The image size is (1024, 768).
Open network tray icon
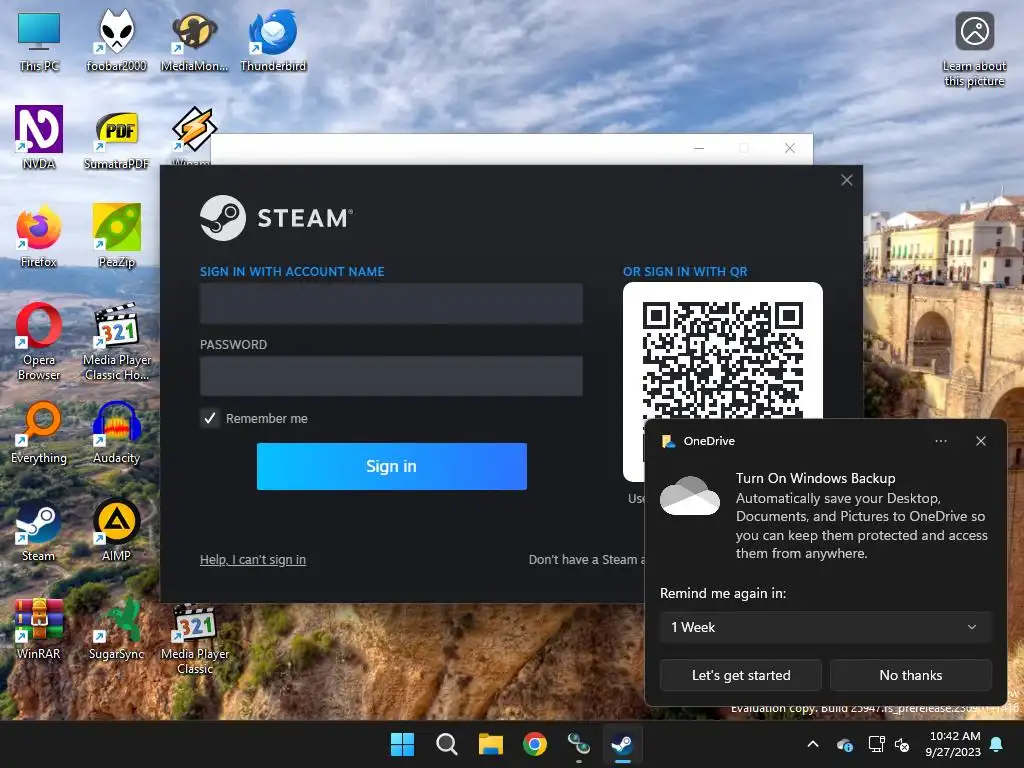[876, 744]
